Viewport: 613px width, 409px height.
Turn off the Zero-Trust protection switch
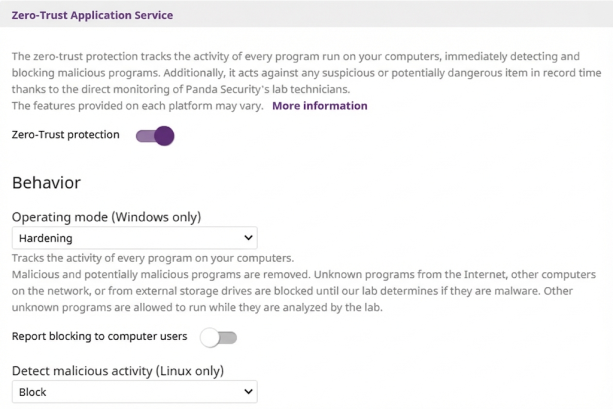tap(155, 136)
